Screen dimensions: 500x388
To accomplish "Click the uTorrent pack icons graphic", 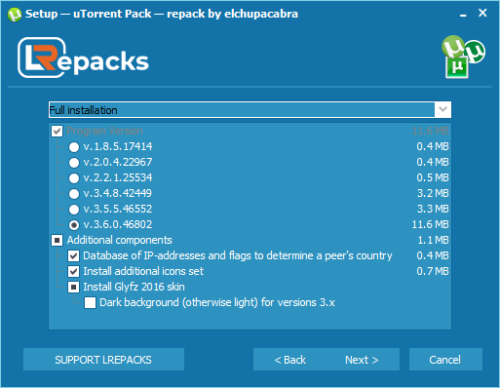I will tap(463, 57).
